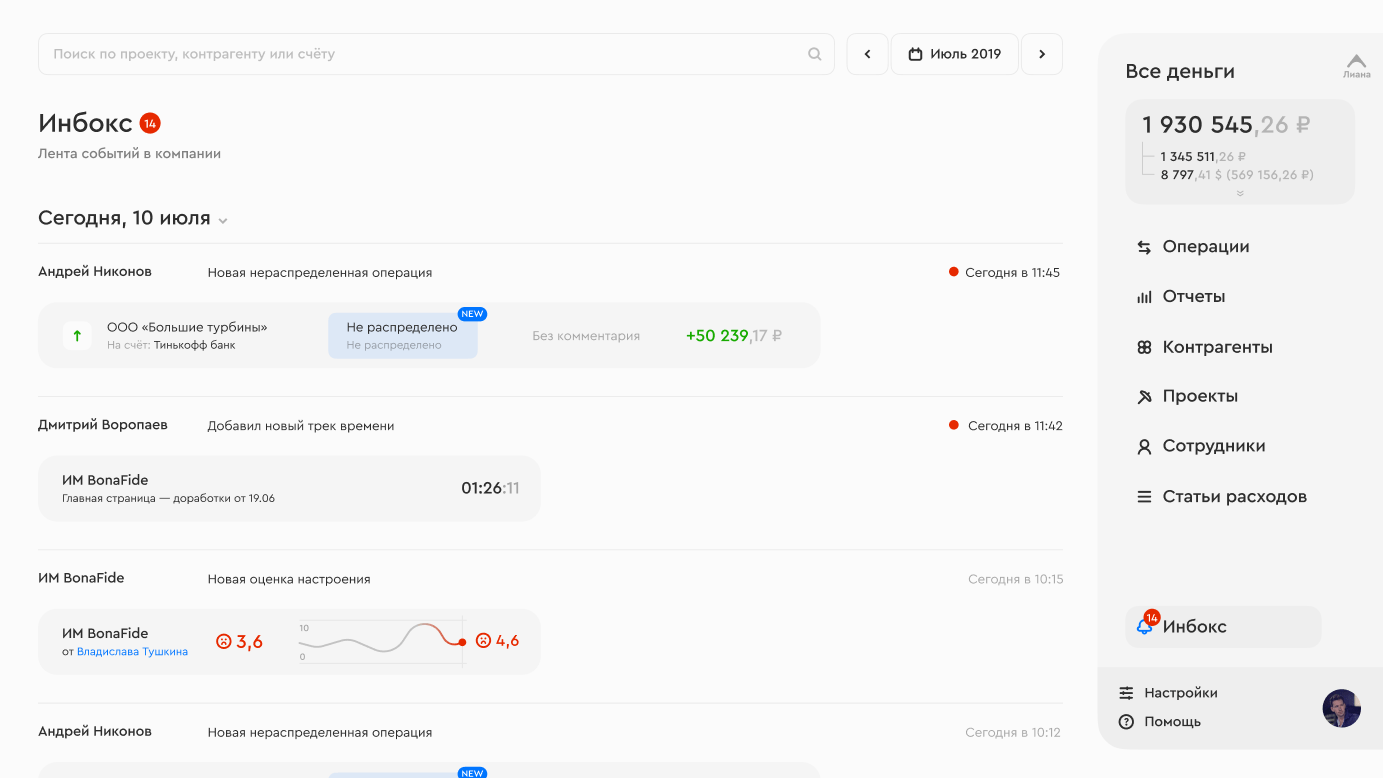Click the search magnifier icon

click(x=814, y=54)
